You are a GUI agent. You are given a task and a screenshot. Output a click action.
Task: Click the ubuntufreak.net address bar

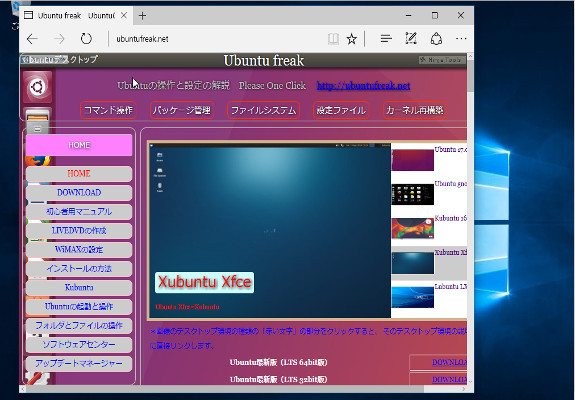click(x=216, y=38)
